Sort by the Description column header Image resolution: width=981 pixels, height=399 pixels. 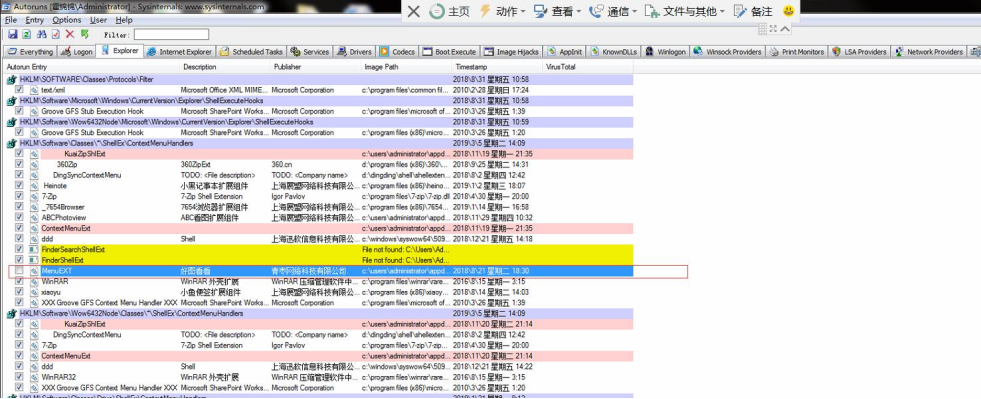point(226,66)
